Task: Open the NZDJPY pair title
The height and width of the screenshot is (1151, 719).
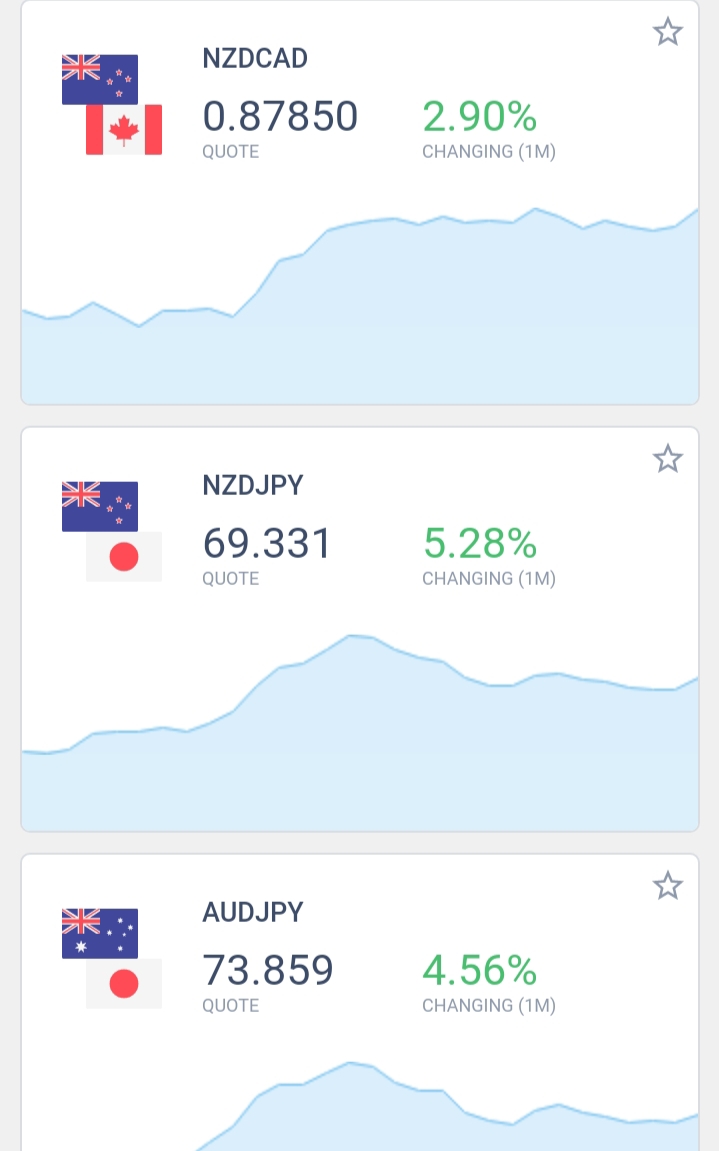Action: [252, 486]
